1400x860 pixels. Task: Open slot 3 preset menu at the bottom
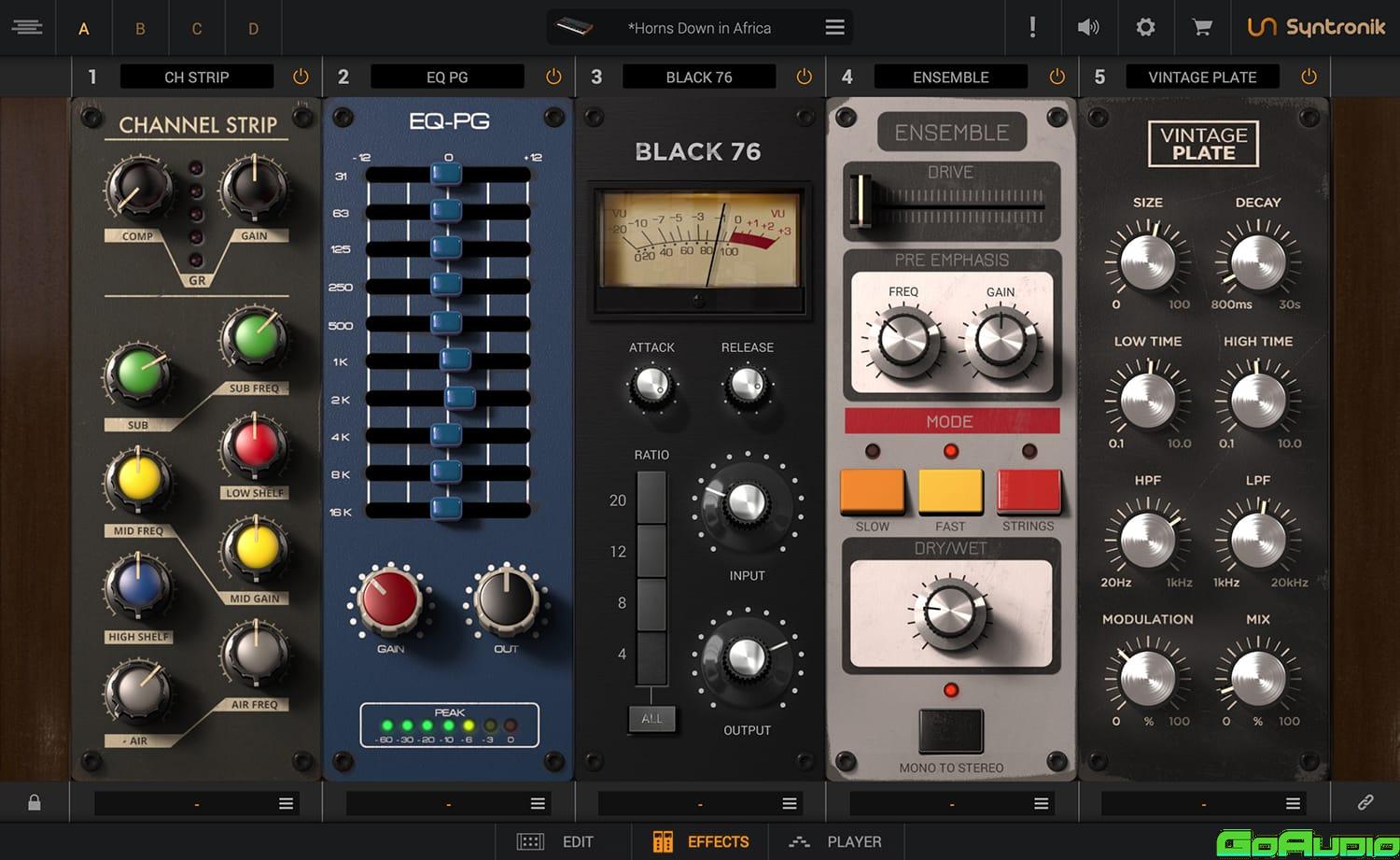[790, 803]
